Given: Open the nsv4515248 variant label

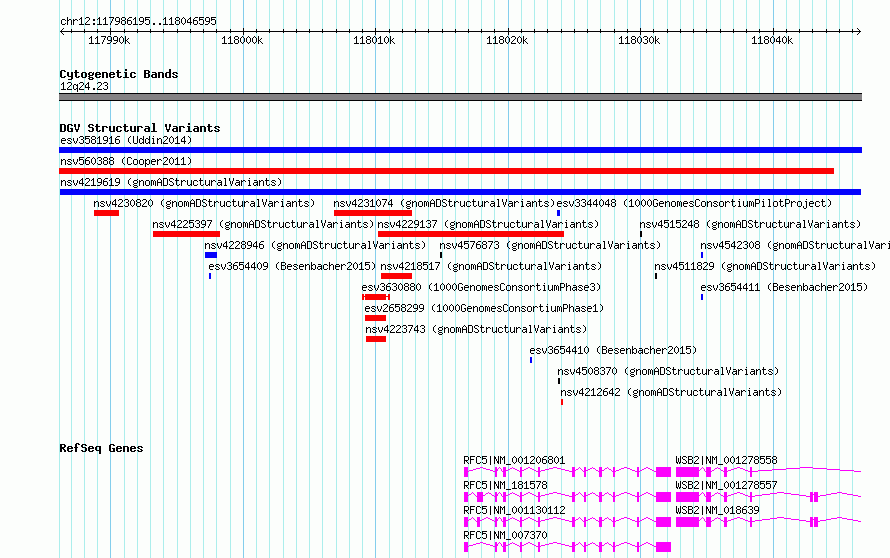Looking at the screenshot, I should click(750, 224).
